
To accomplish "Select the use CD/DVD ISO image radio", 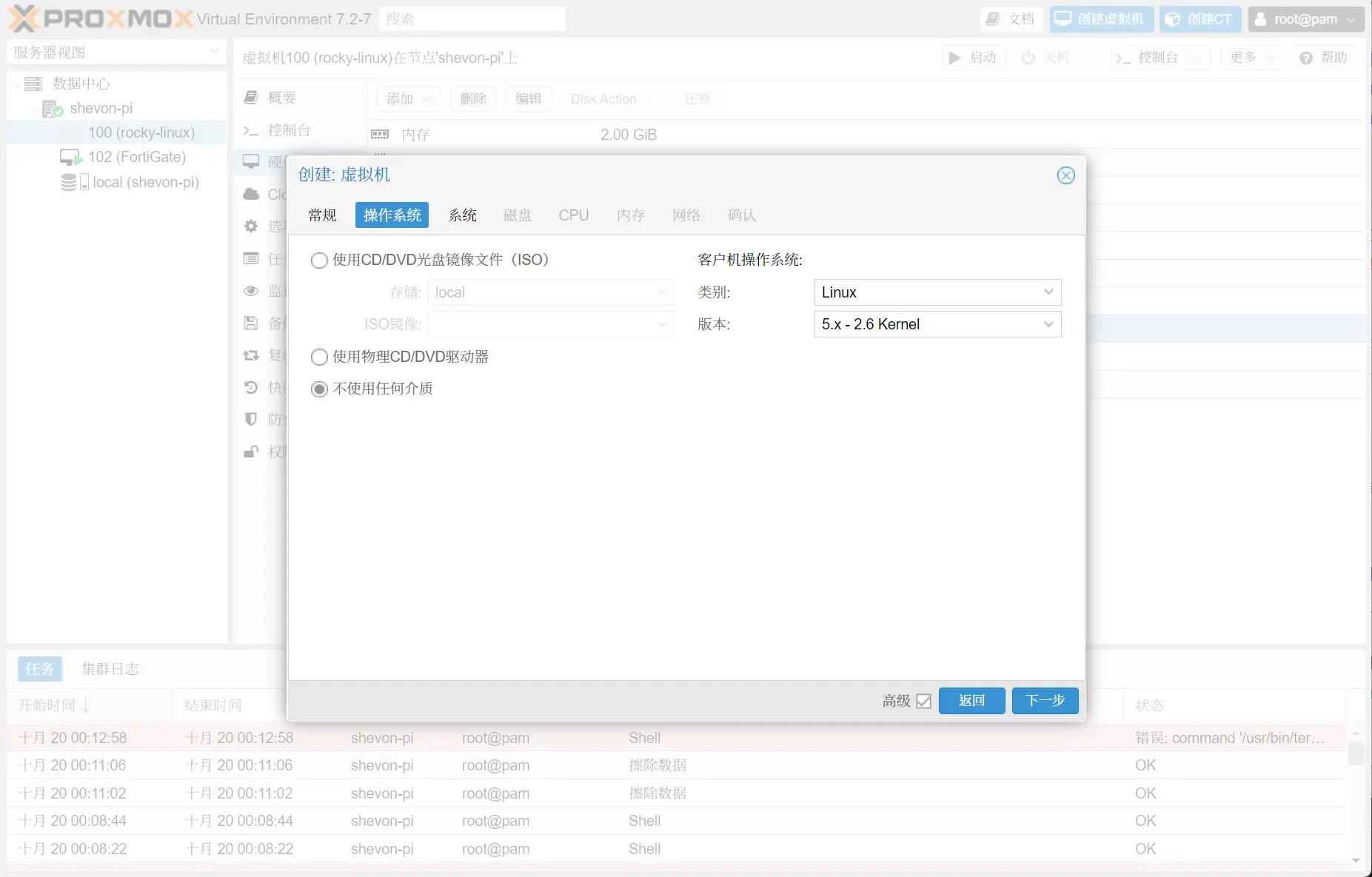I will click(x=319, y=261).
